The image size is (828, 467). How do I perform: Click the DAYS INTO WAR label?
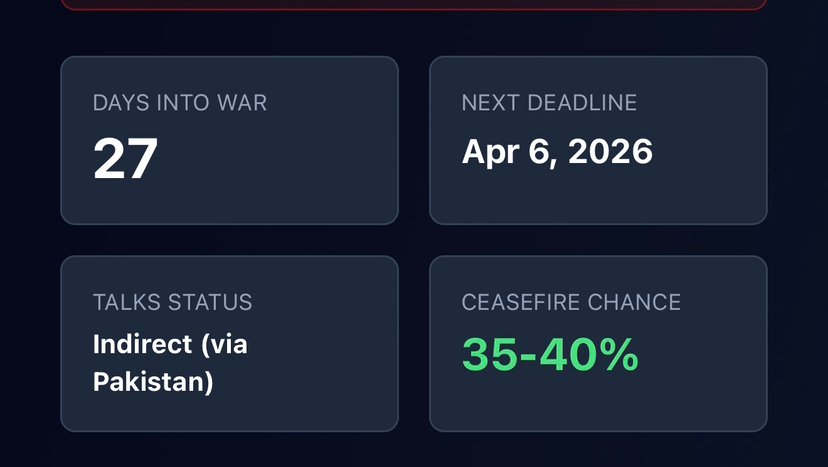click(179, 103)
